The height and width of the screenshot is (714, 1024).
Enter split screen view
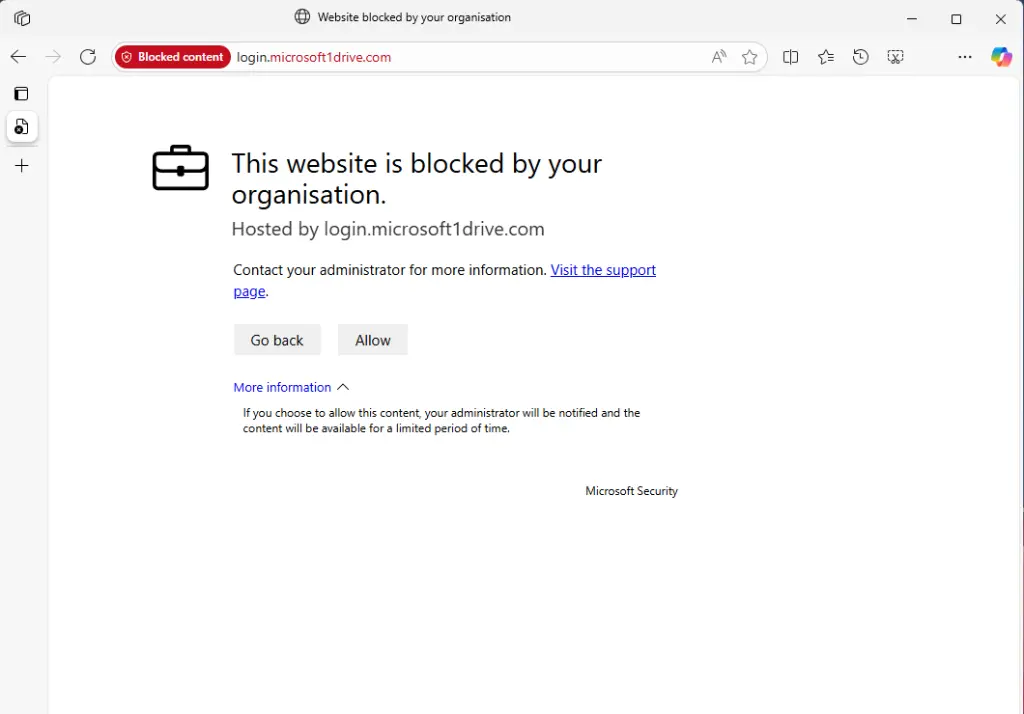click(790, 57)
